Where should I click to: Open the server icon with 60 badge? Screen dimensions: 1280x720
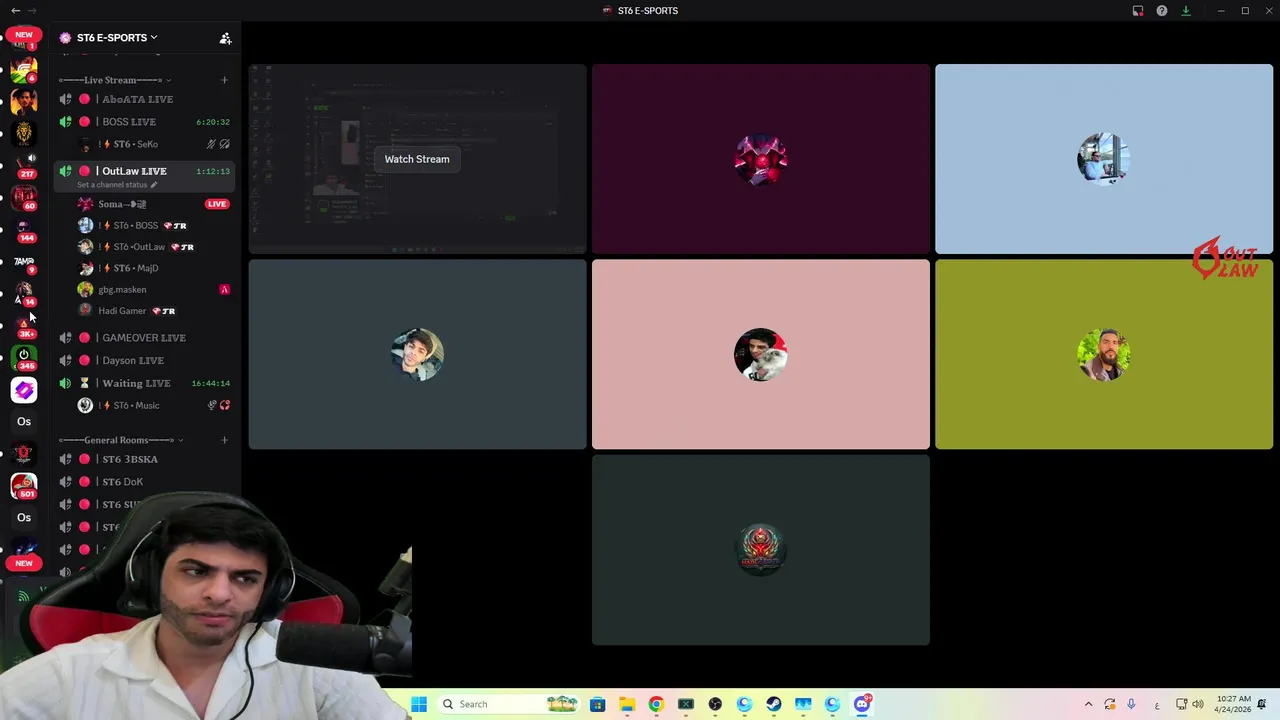pos(24,196)
